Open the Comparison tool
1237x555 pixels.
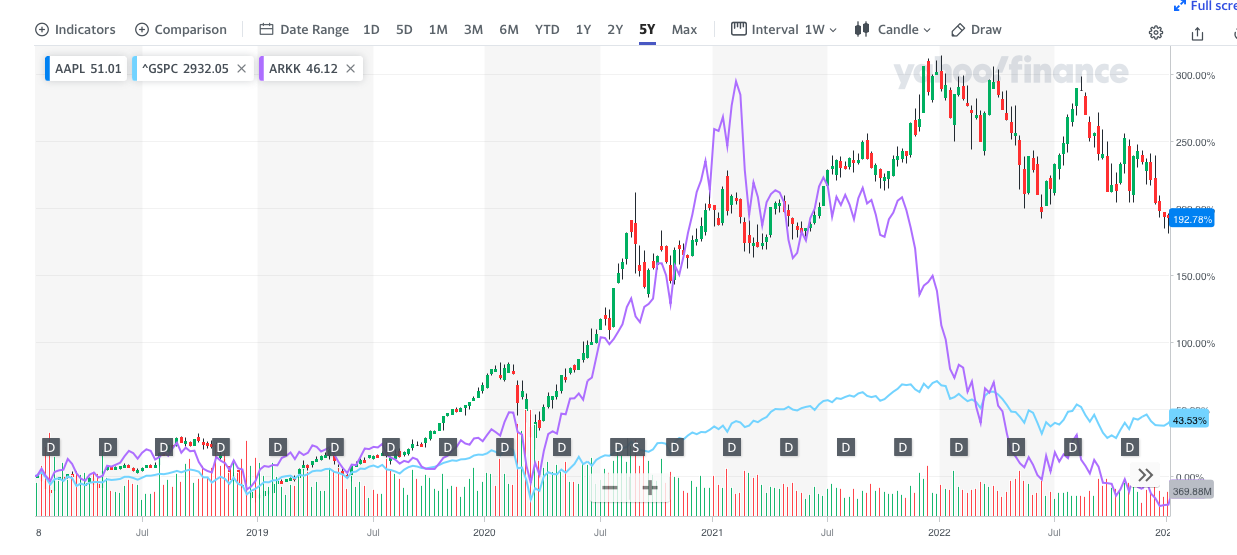click(x=181, y=29)
